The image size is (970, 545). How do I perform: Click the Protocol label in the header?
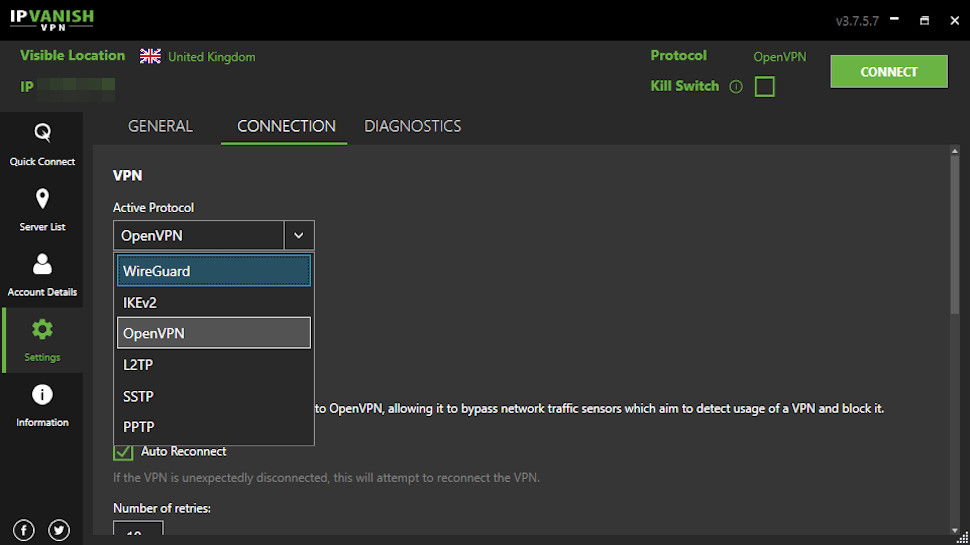pos(679,56)
